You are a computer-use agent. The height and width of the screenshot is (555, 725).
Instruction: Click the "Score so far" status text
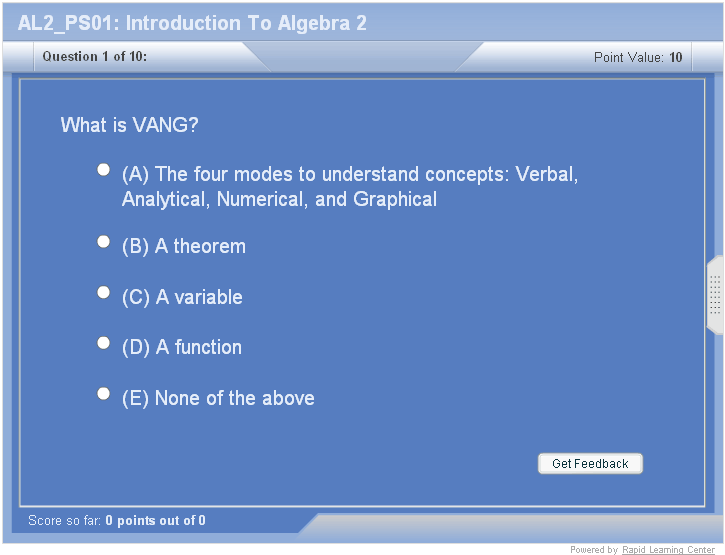[116, 521]
